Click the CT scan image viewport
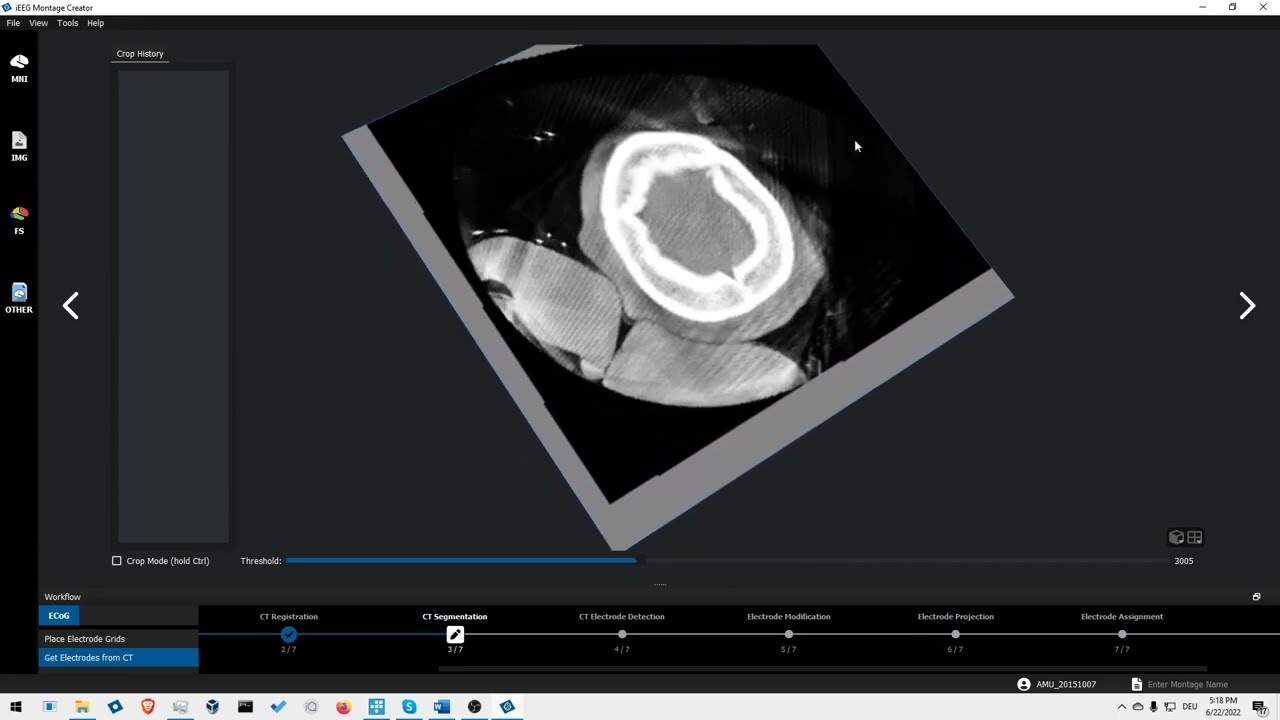Viewport: 1280px width, 720px height. [678, 297]
